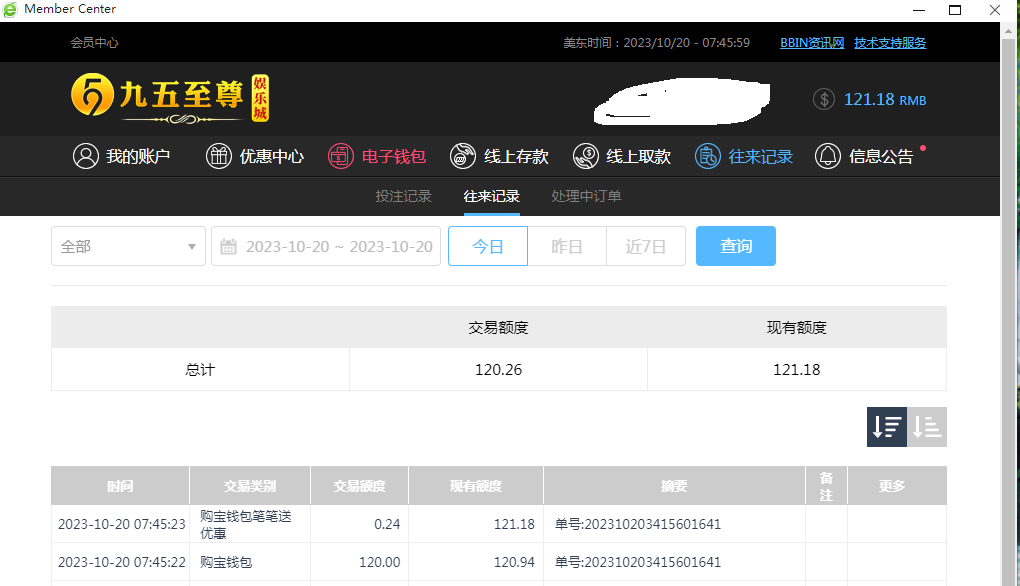
Task: Open 往来记录 records icon
Action: point(708,156)
